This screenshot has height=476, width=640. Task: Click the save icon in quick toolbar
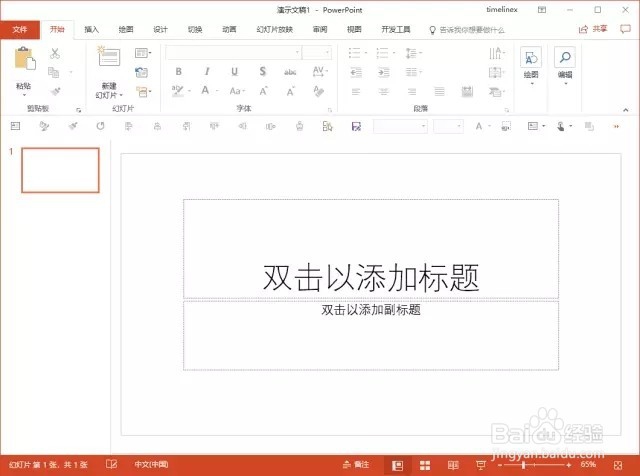[356, 127]
